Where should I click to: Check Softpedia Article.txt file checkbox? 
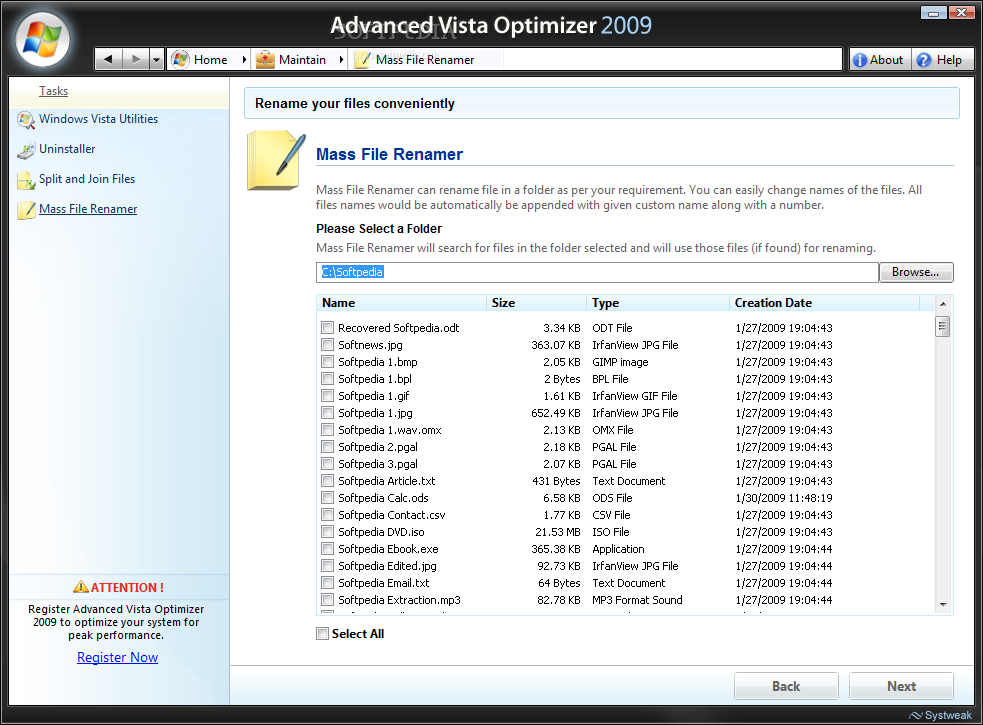point(327,480)
